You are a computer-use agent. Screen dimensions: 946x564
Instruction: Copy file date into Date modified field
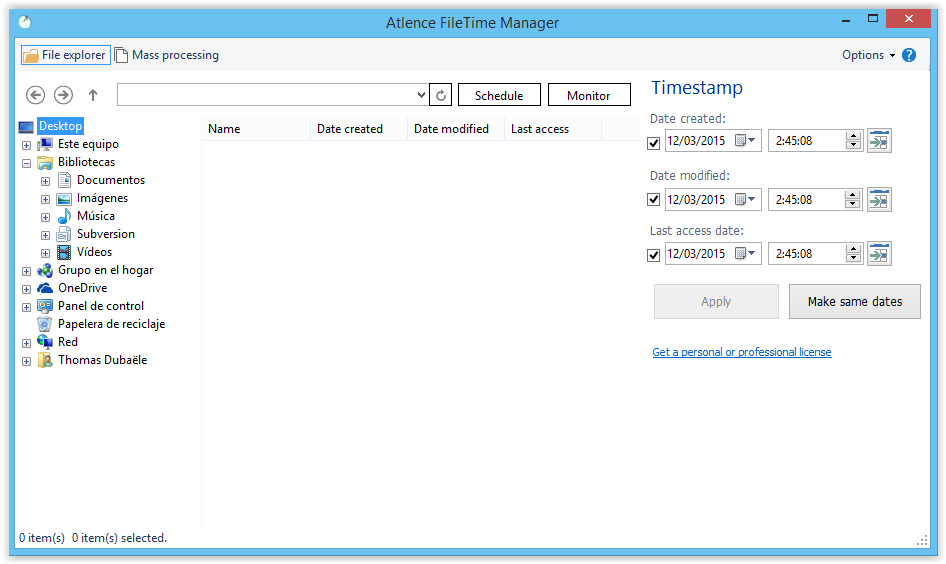(x=879, y=200)
